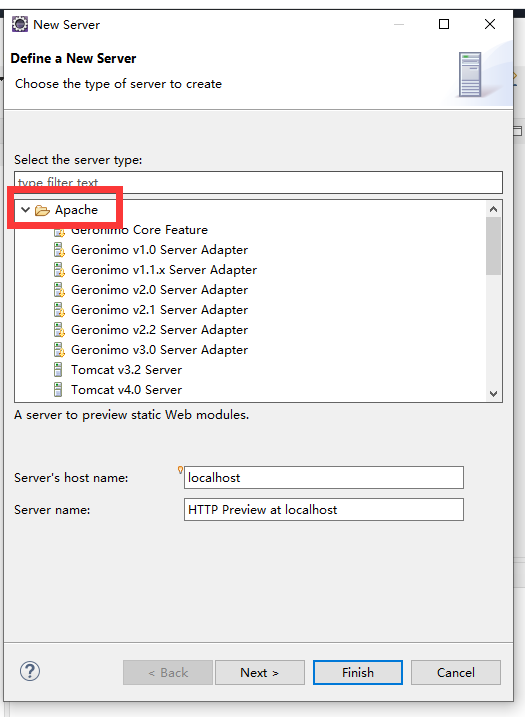
Task: Click Tomcat v4.0 Server icon
Action: click(58, 390)
